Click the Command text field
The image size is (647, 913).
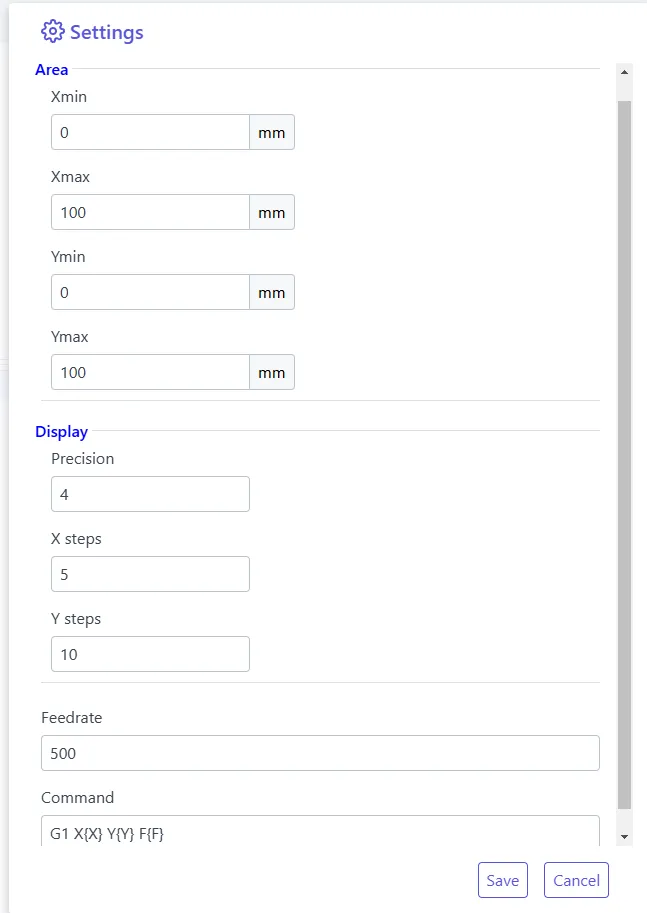point(320,831)
